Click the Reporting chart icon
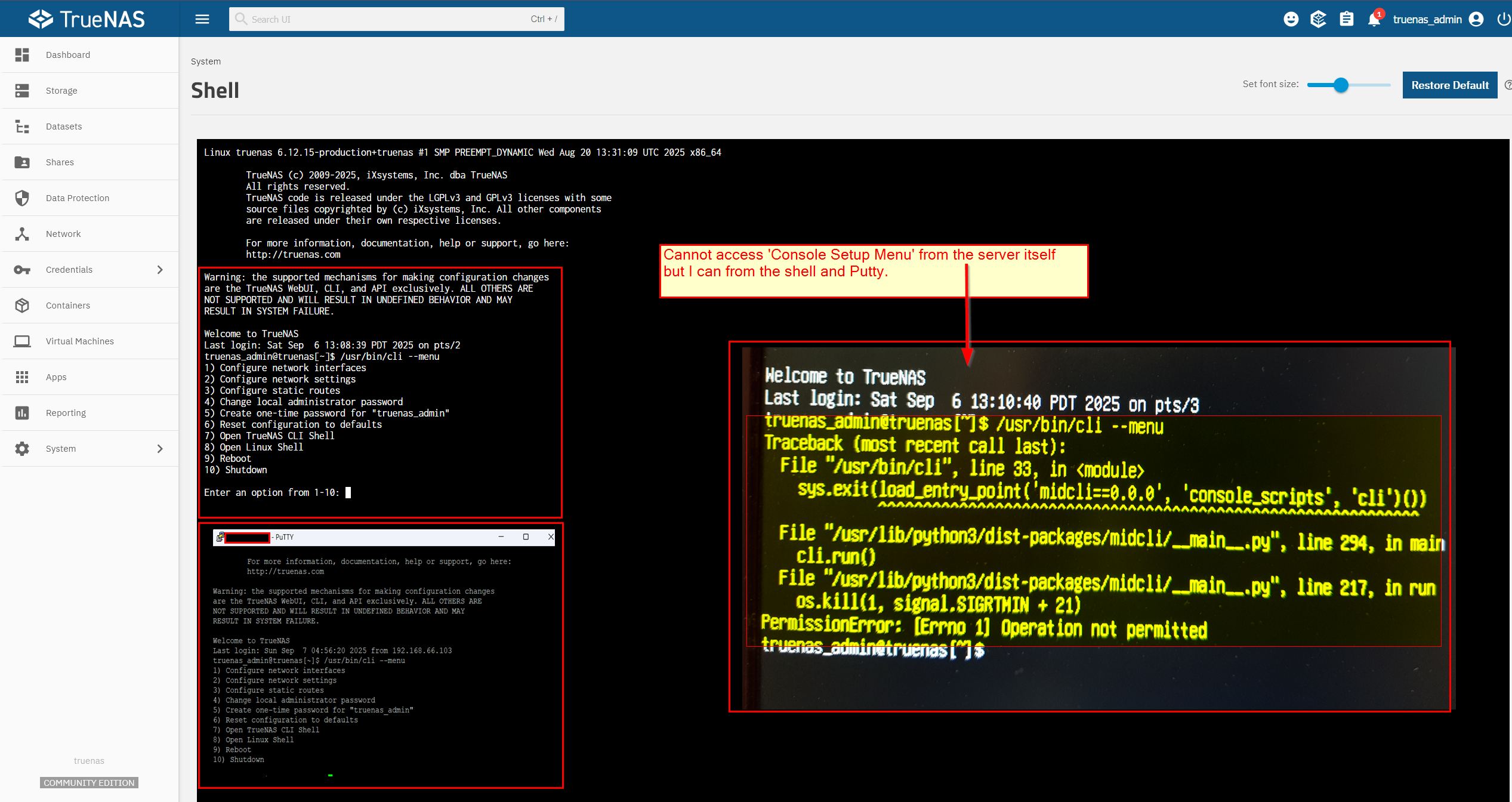 (x=22, y=413)
